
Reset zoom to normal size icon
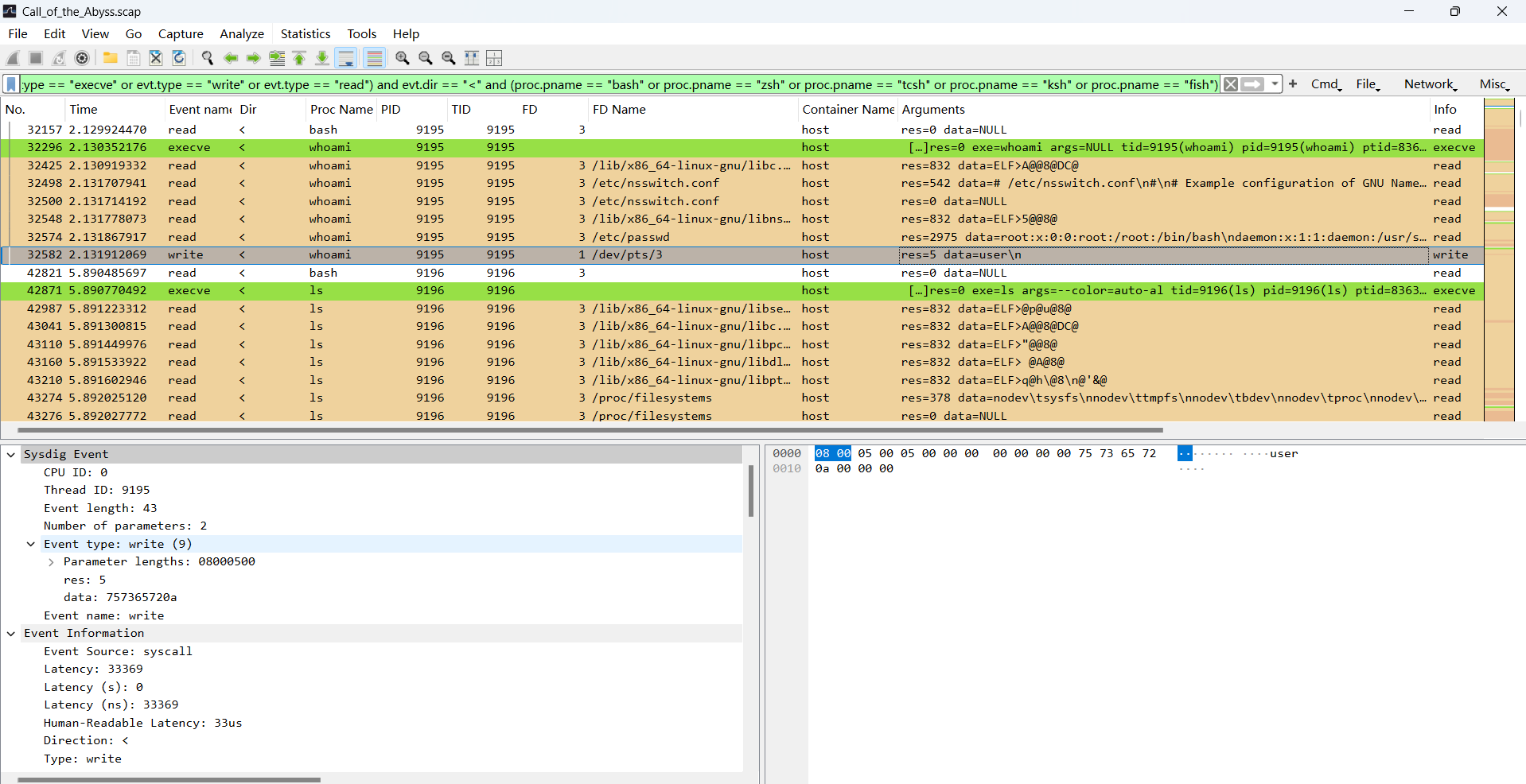pyautogui.click(x=449, y=58)
